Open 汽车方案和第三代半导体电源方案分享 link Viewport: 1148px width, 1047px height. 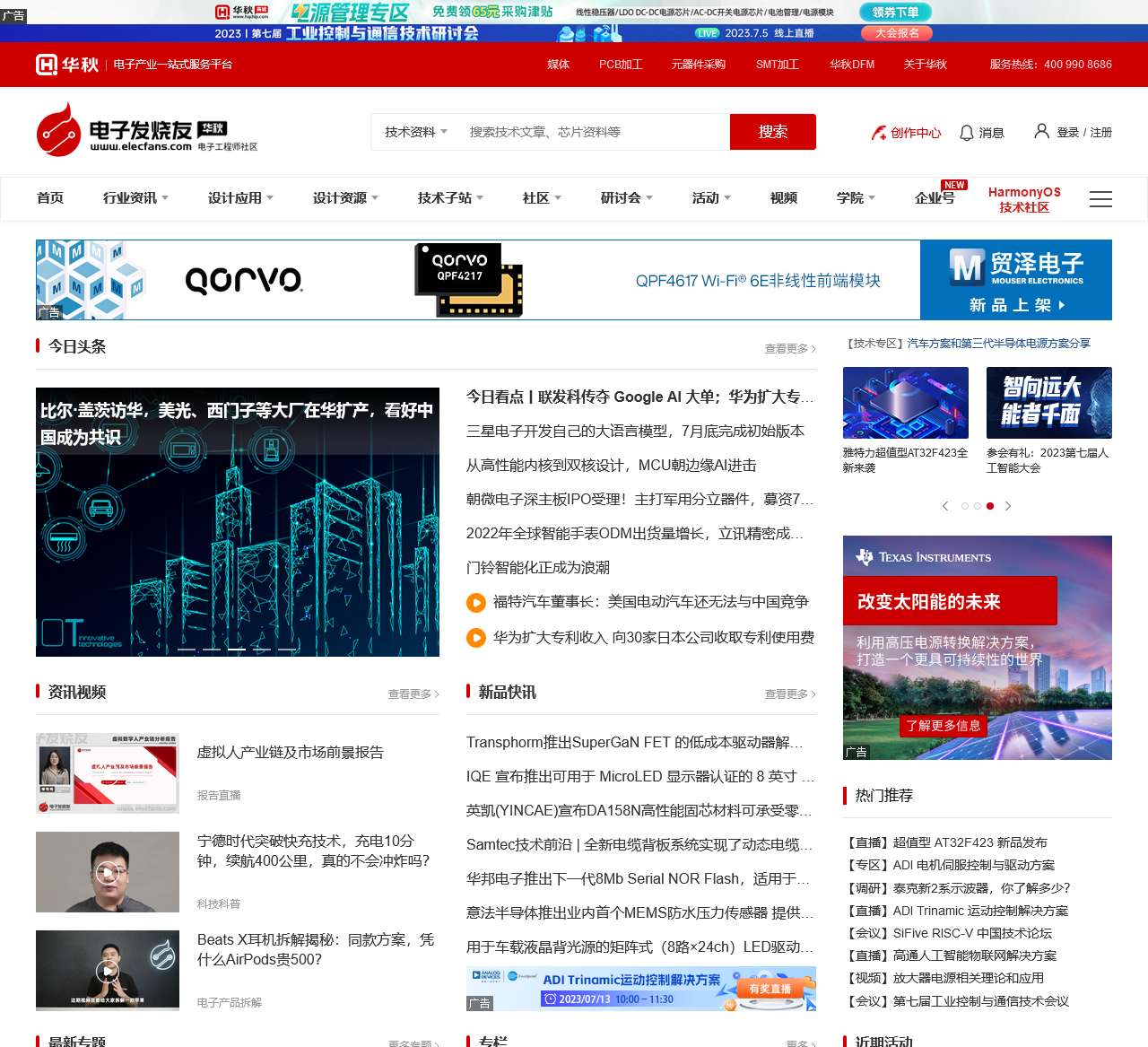999,344
